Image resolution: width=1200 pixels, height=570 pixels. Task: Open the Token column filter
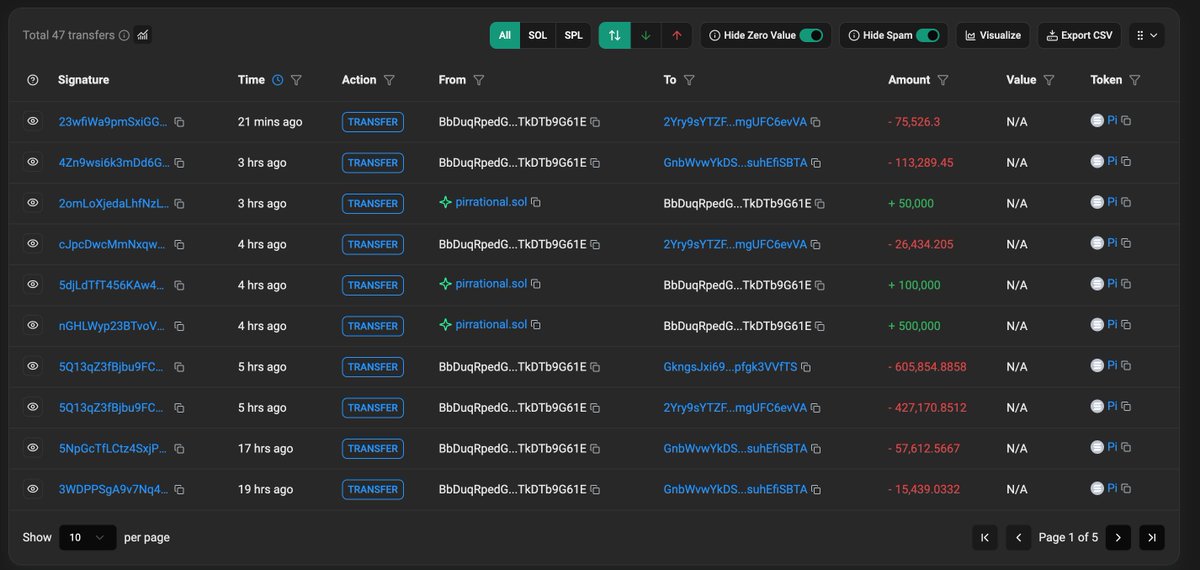[x=1135, y=80]
